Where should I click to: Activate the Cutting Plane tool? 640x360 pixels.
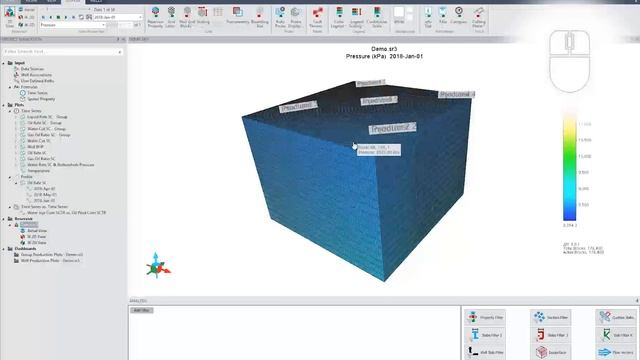(479, 17)
